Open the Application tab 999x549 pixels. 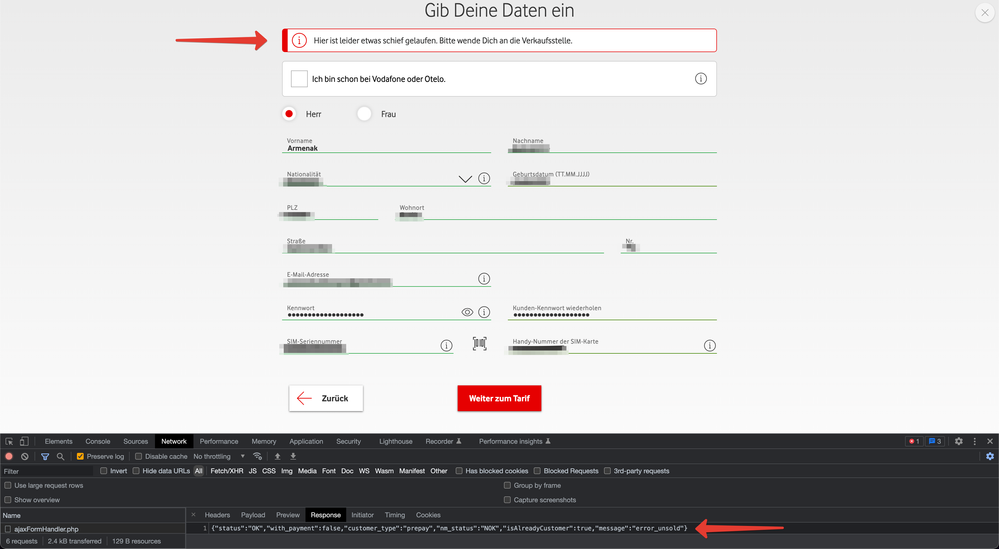click(306, 441)
